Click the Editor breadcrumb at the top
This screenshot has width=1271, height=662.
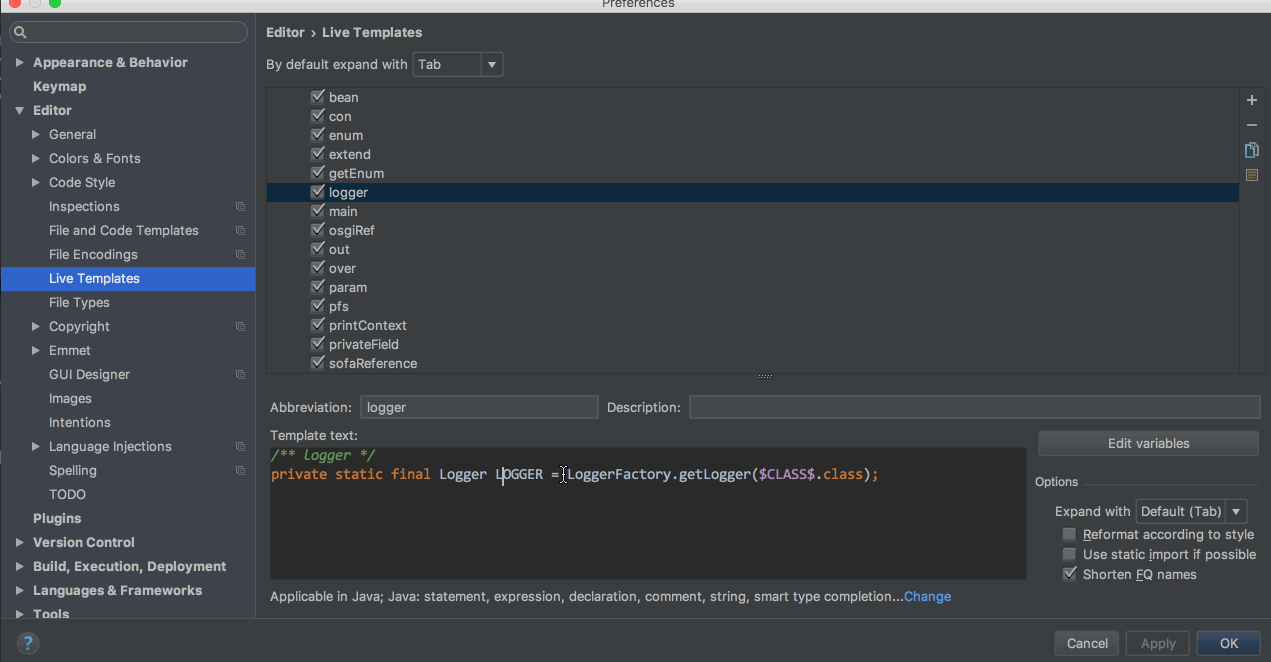click(x=285, y=33)
